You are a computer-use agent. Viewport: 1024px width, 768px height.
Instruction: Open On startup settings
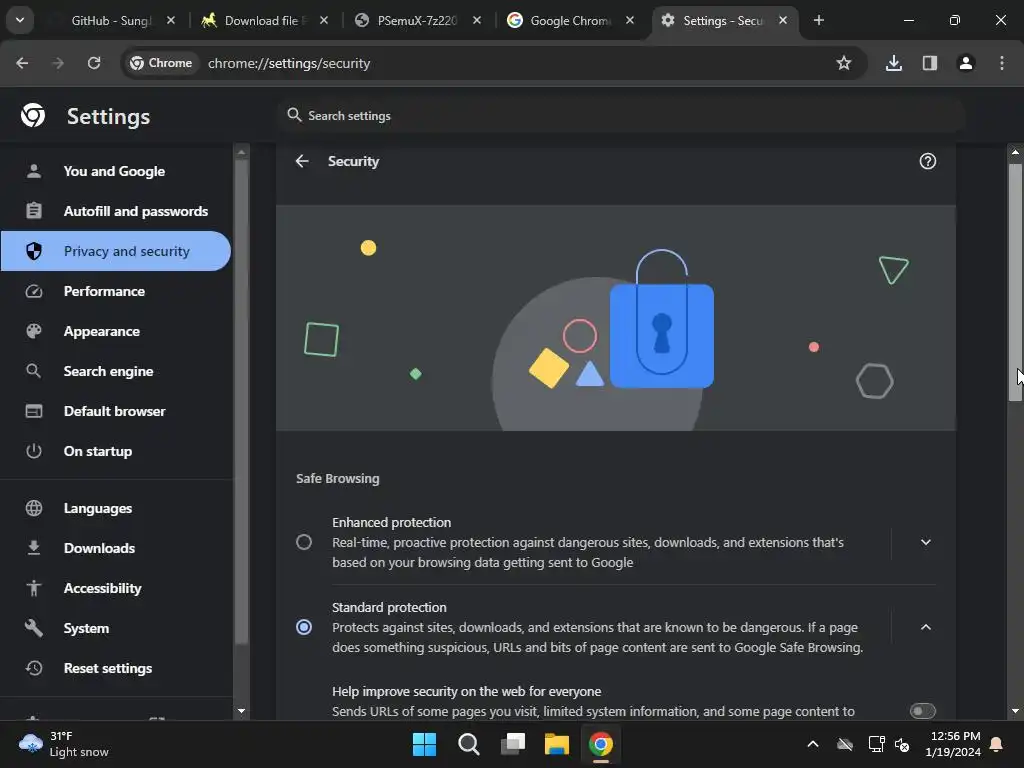click(x=115, y=451)
